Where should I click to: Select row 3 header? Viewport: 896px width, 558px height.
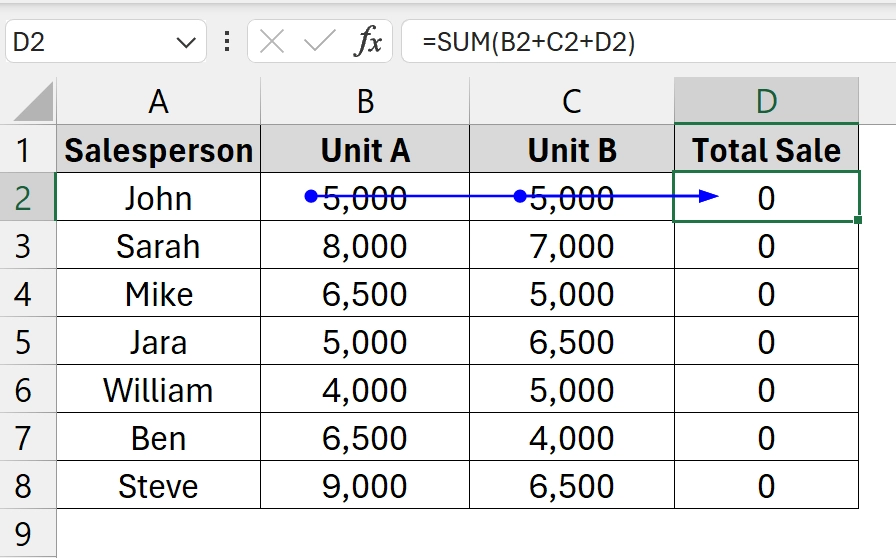27,245
